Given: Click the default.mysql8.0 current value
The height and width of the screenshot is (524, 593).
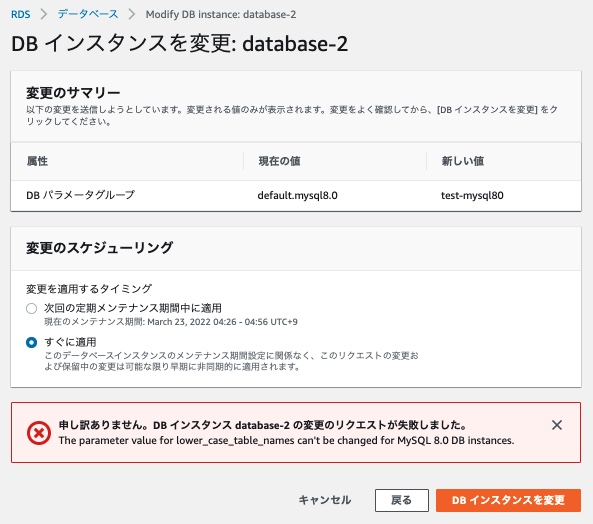Looking at the screenshot, I should 298,195.
